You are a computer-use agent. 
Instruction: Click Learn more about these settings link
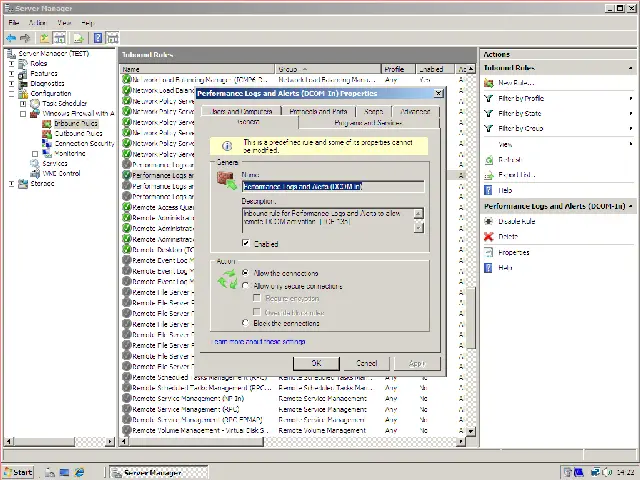click(x=259, y=341)
